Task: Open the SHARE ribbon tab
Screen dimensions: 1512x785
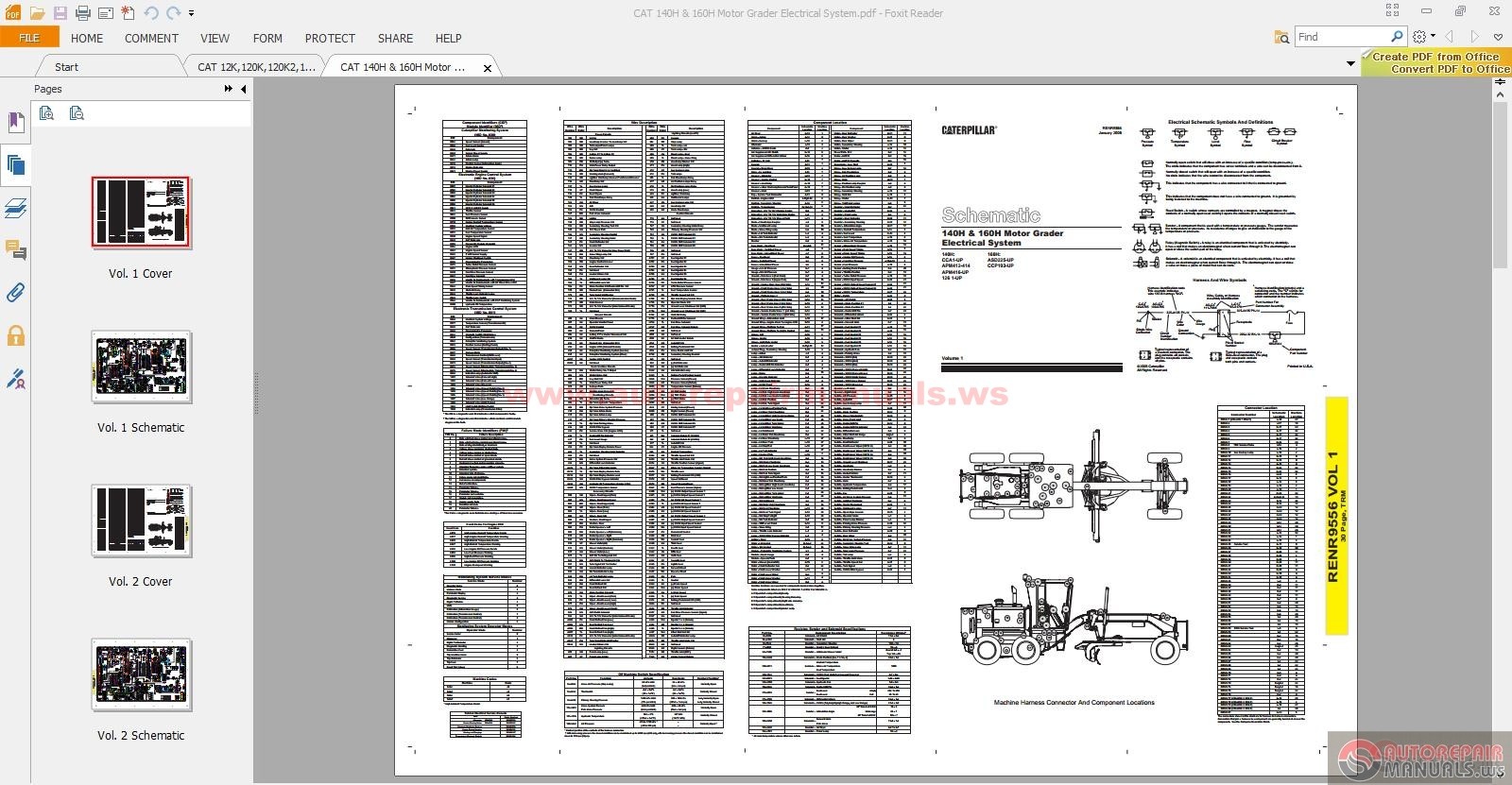Action: 395,39
